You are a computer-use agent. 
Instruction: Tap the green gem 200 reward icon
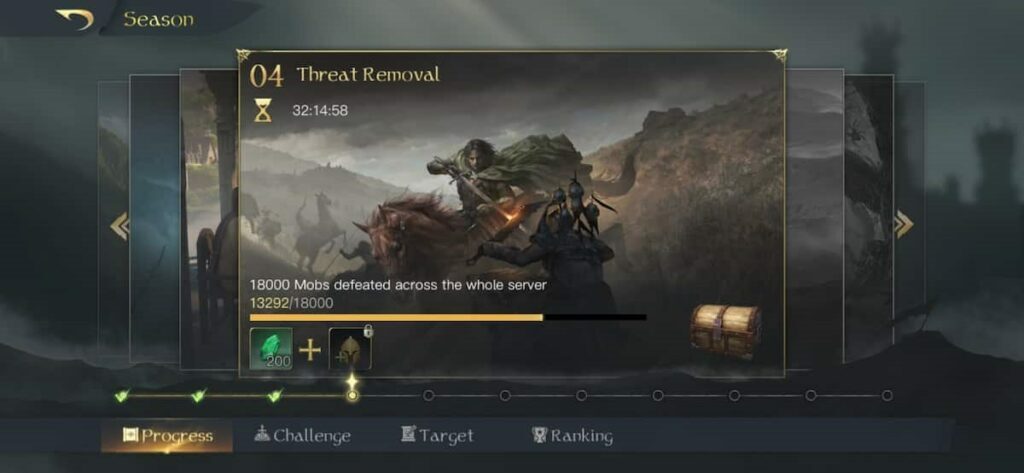coord(271,349)
